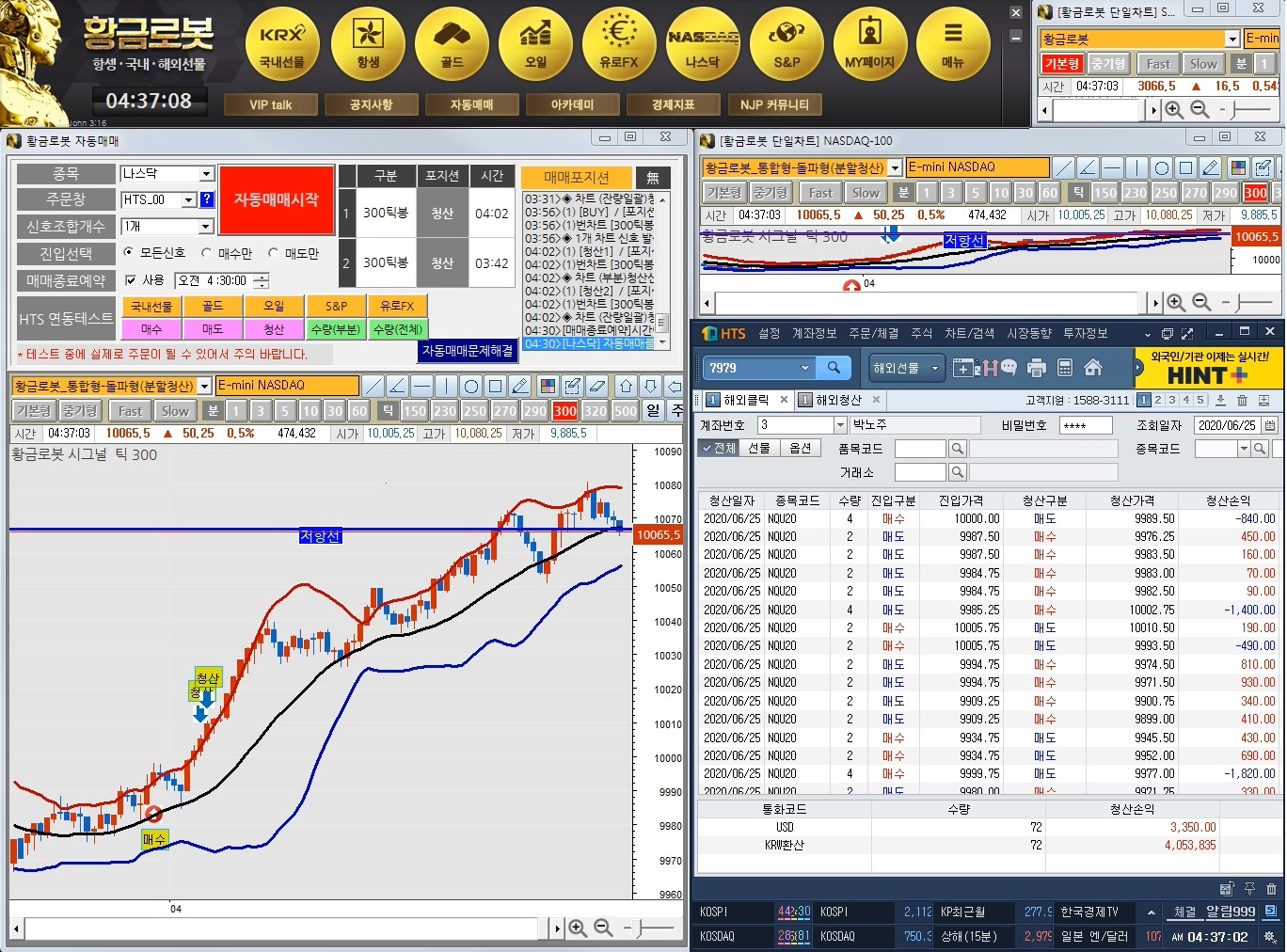The image size is (1287, 952).
Task: Open the 항생 gold button
Action: click(368, 43)
